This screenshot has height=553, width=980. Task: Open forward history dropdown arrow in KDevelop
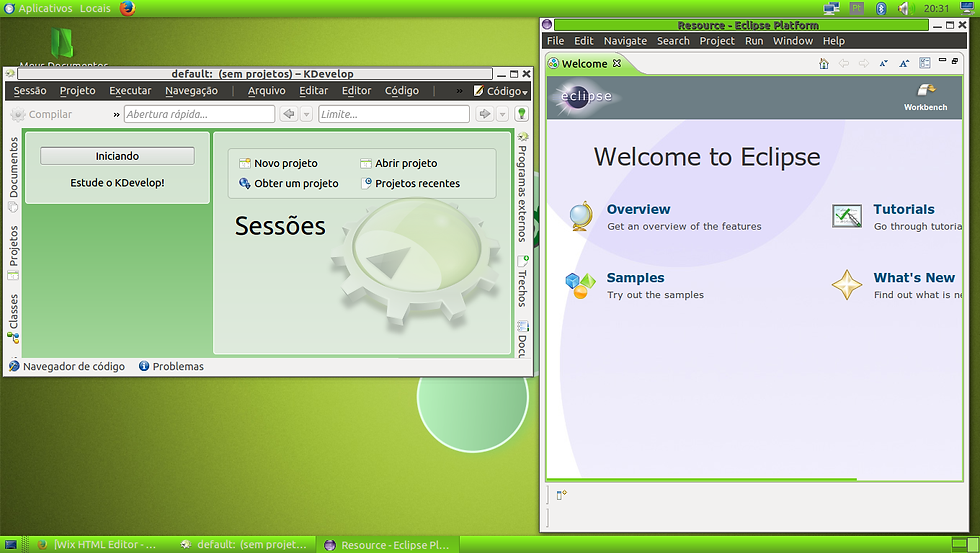(502, 114)
